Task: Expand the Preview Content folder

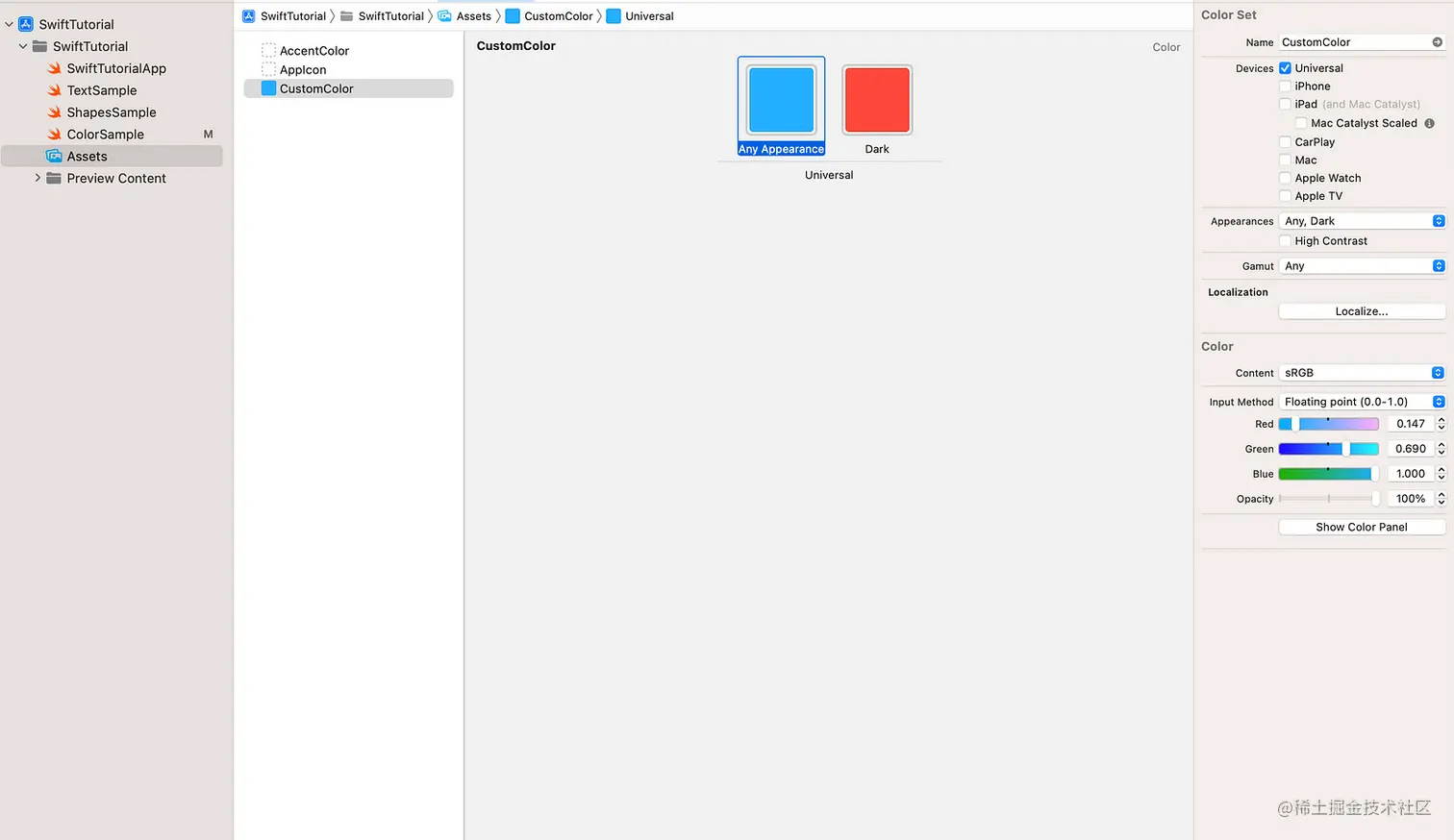Action: click(x=38, y=178)
